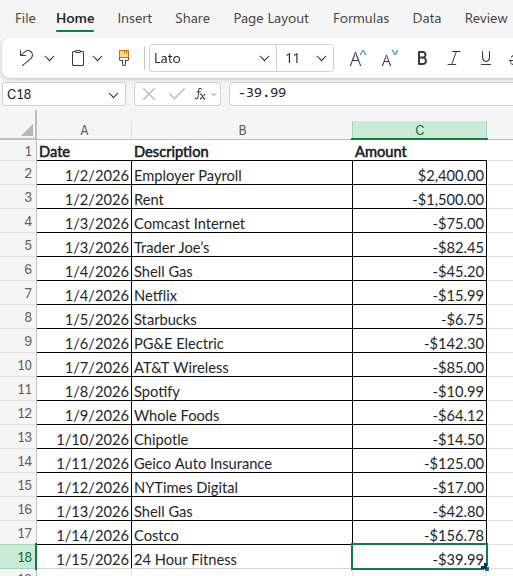The width and height of the screenshot is (513, 576).
Task: Switch to the Home tab
Action: pyautogui.click(x=75, y=18)
